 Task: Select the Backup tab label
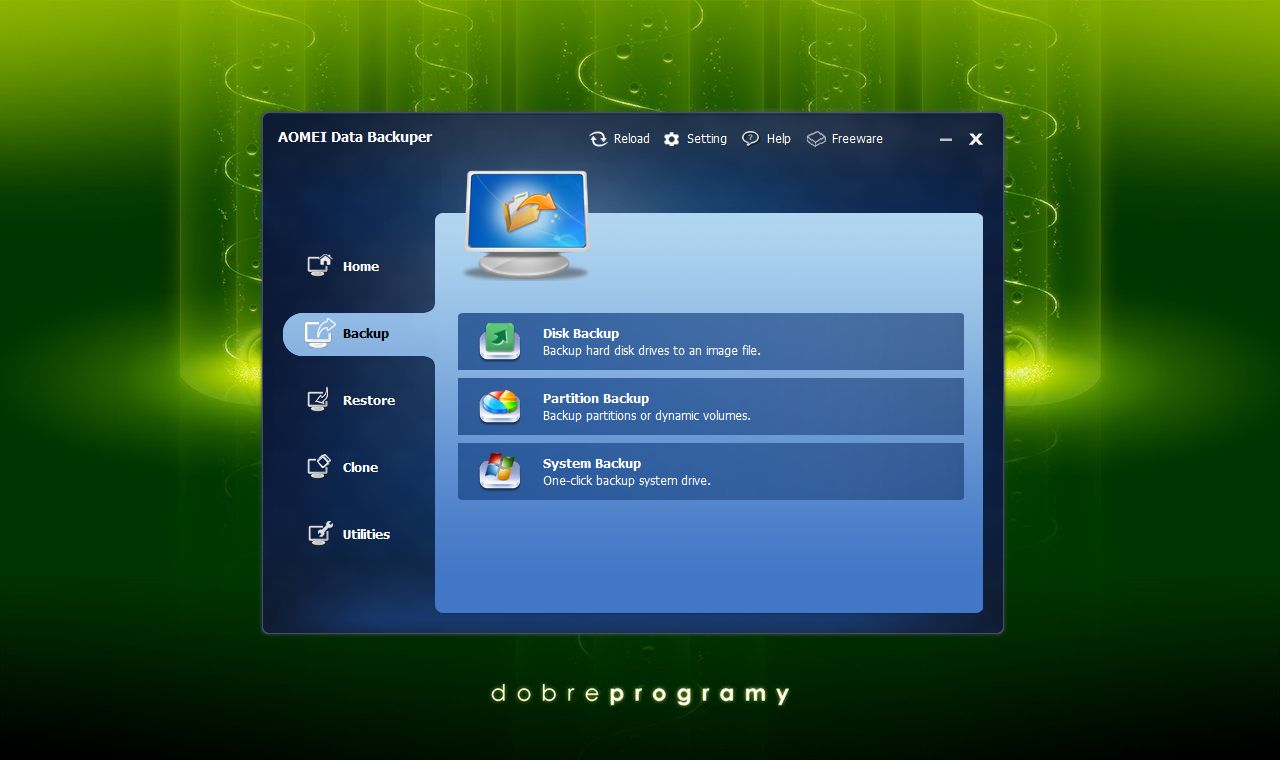[366, 334]
